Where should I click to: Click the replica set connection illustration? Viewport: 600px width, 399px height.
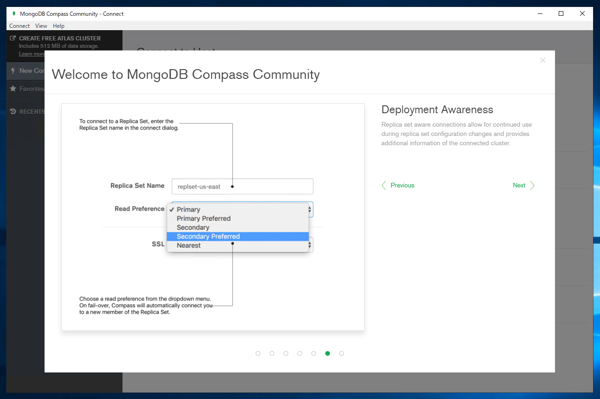213,217
